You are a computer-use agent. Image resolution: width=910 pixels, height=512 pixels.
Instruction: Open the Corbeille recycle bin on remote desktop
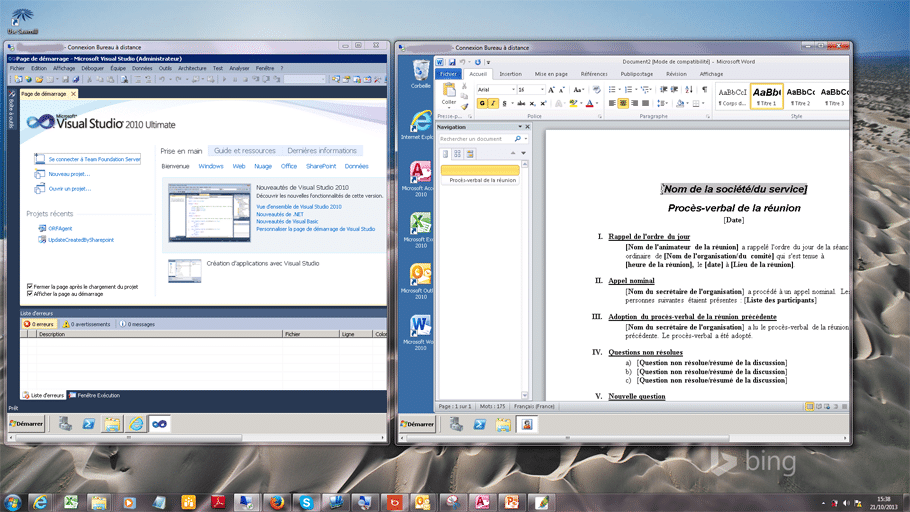point(420,74)
